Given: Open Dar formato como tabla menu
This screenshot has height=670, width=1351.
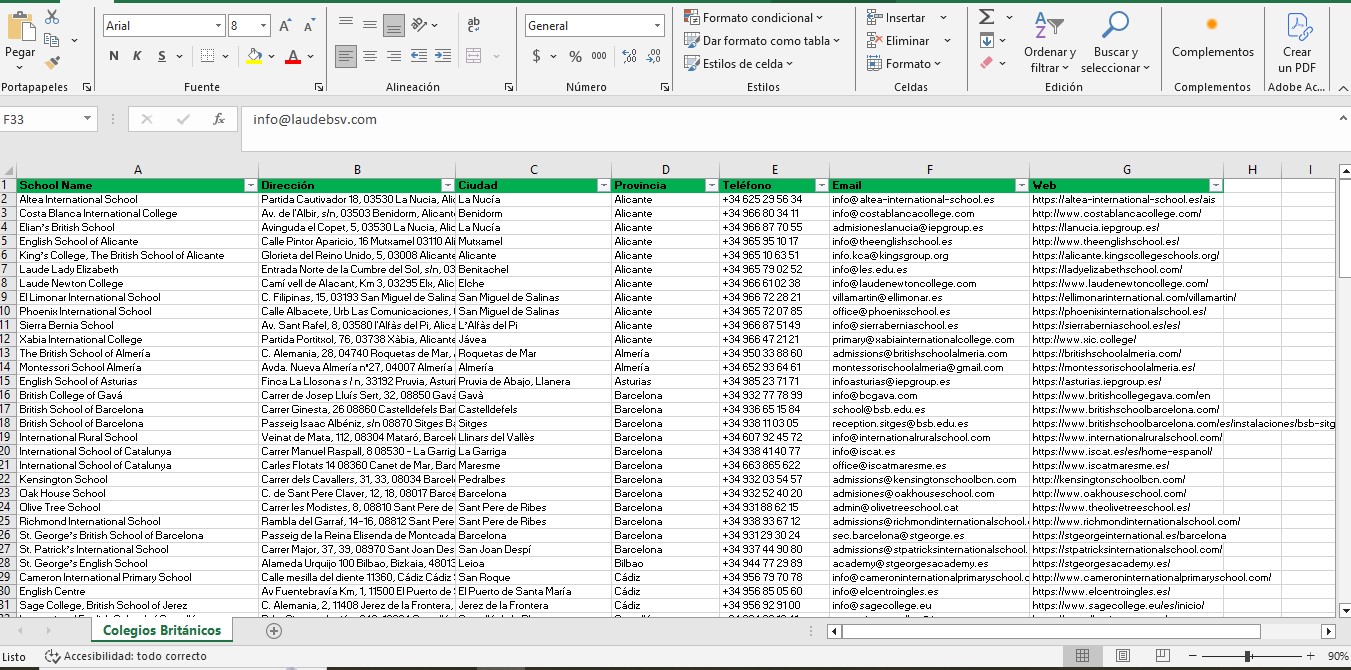Looking at the screenshot, I should 762,40.
